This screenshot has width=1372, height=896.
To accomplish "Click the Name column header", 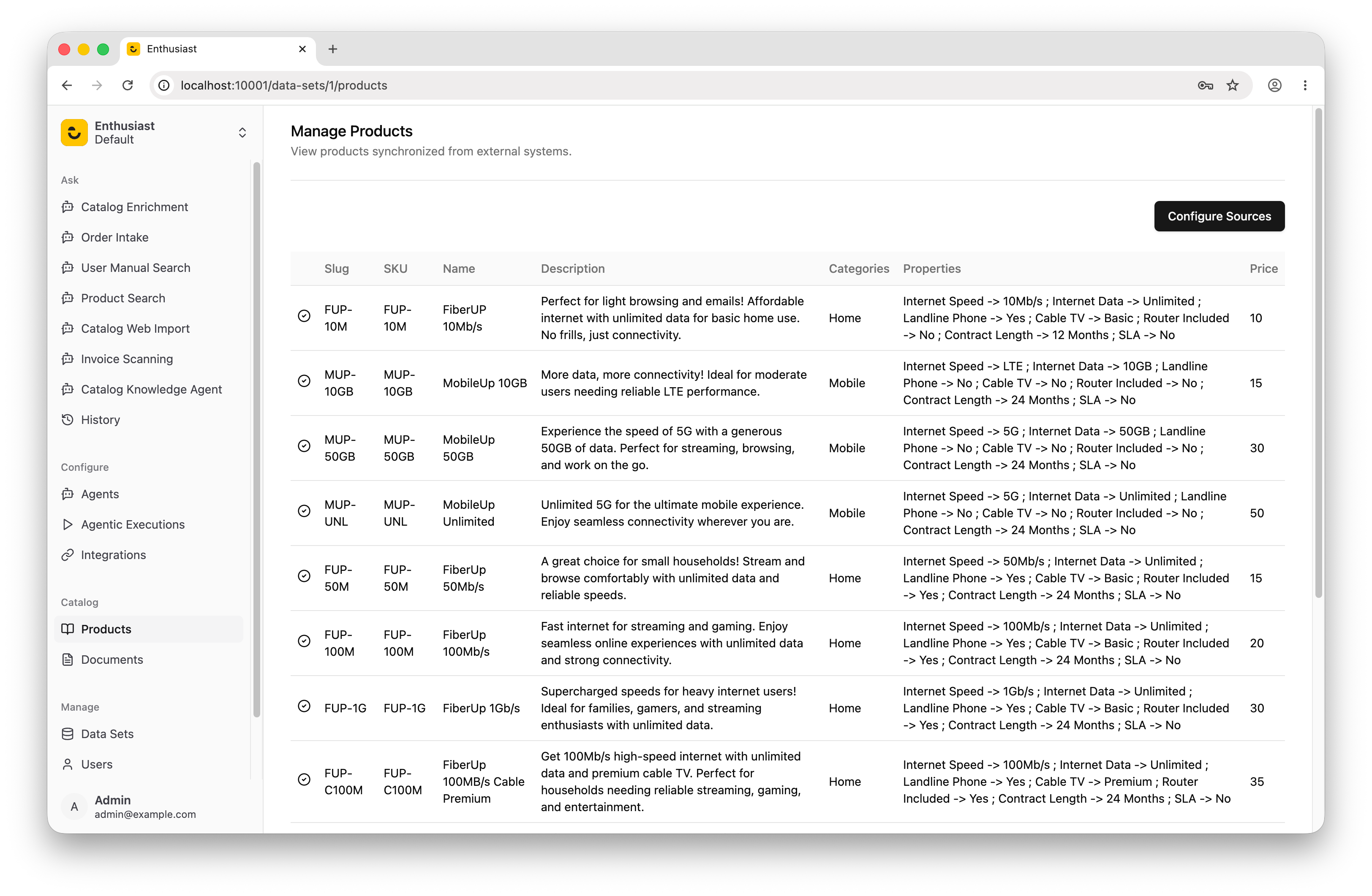I will 459,269.
